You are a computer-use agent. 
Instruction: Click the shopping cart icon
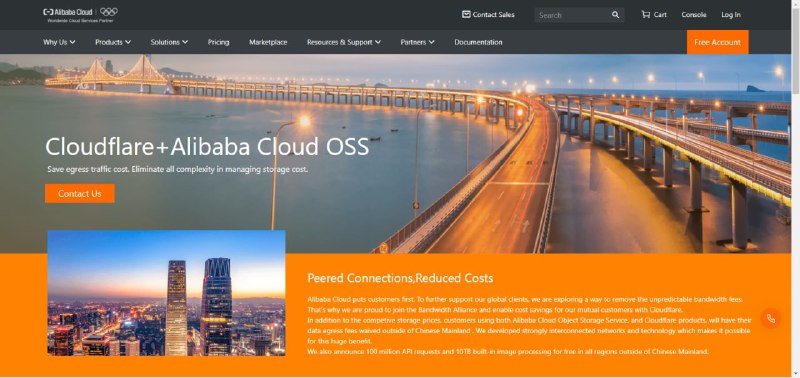click(x=645, y=14)
